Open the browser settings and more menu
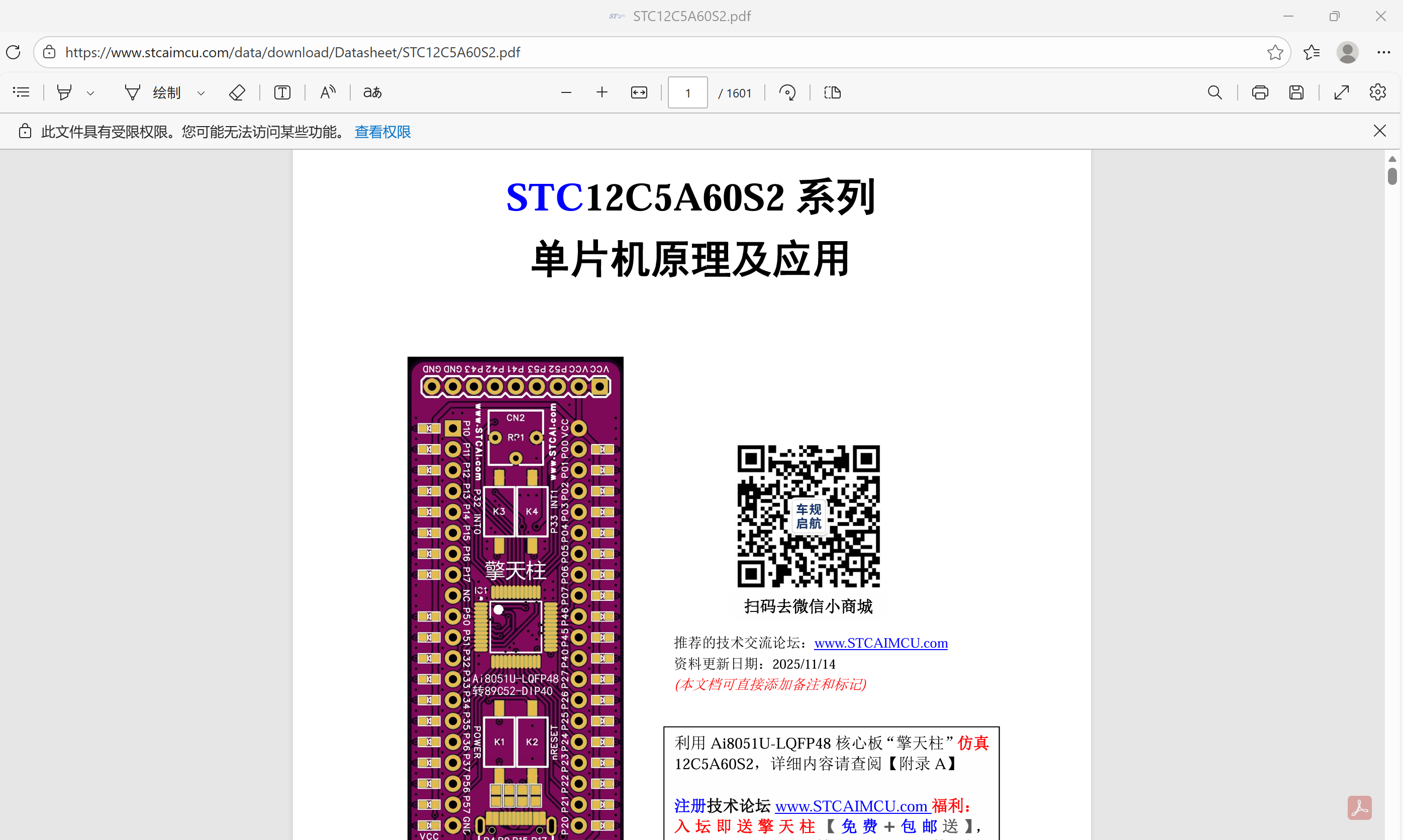 (1383, 52)
